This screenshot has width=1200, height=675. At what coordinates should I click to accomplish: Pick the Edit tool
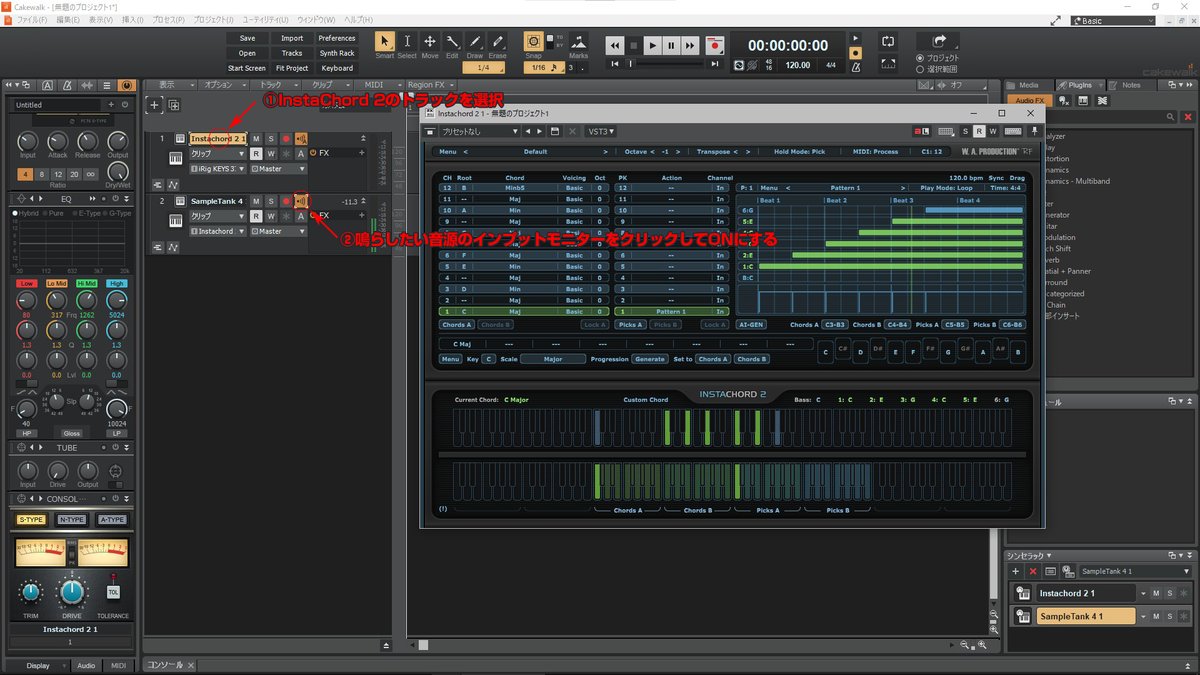pos(452,43)
